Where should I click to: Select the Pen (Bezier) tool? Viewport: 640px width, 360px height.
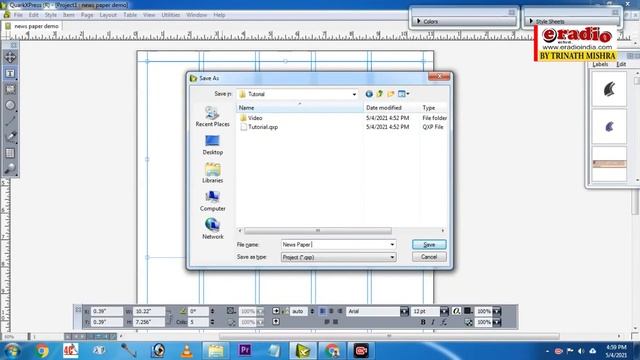point(10,137)
